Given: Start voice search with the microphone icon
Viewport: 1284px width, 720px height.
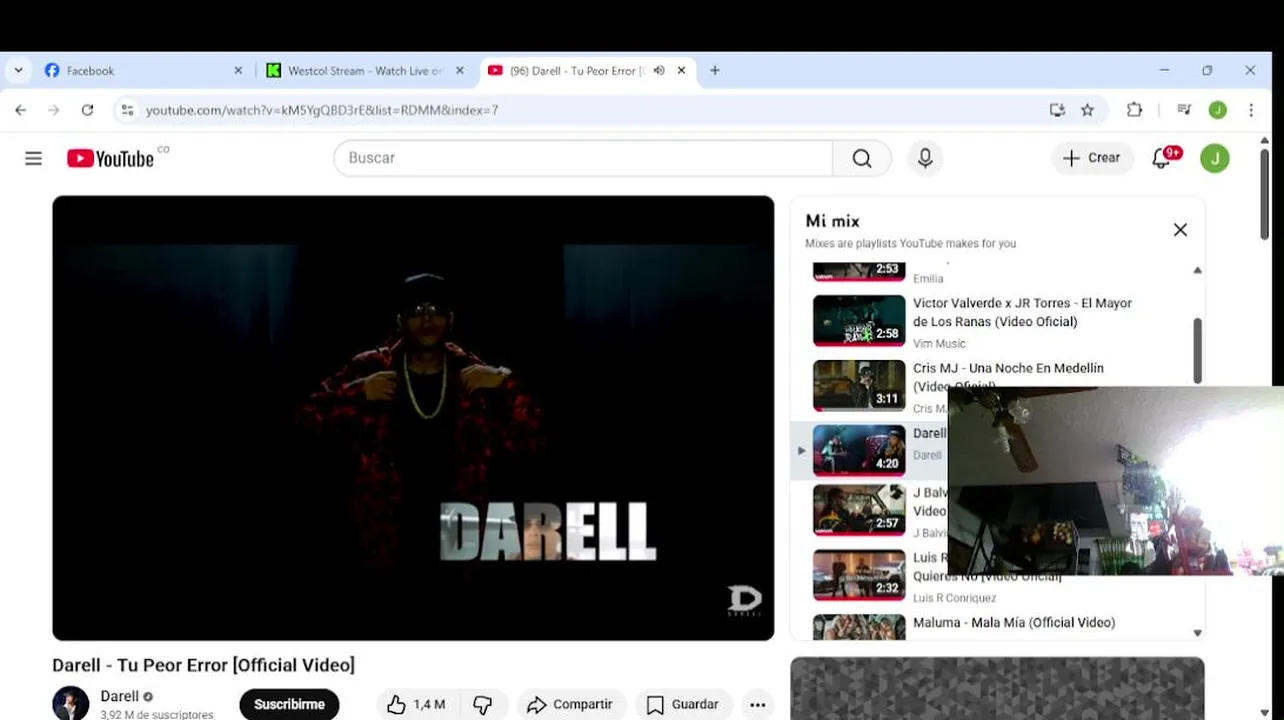Looking at the screenshot, I should pos(925,158).
